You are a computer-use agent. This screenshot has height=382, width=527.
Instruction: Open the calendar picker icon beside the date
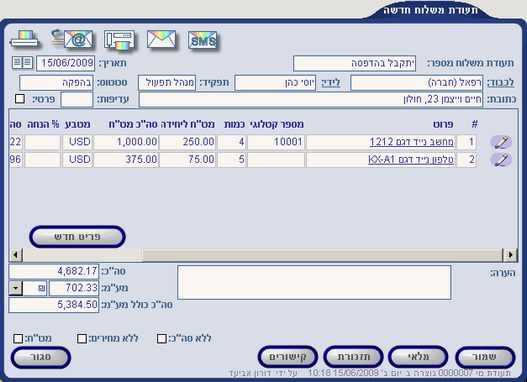[x=22, y=63]
